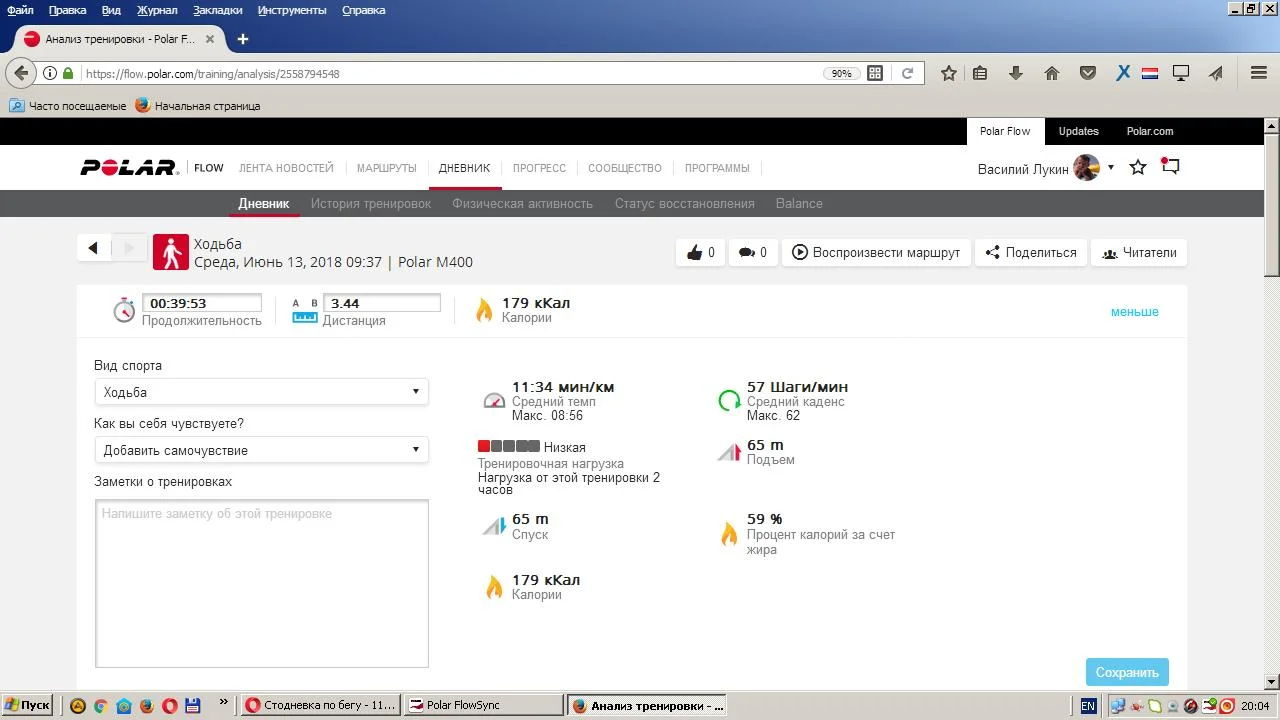Go to previous training with left arrow
Viewport: 1280px width, 720px height.
(x=93, y=249)
